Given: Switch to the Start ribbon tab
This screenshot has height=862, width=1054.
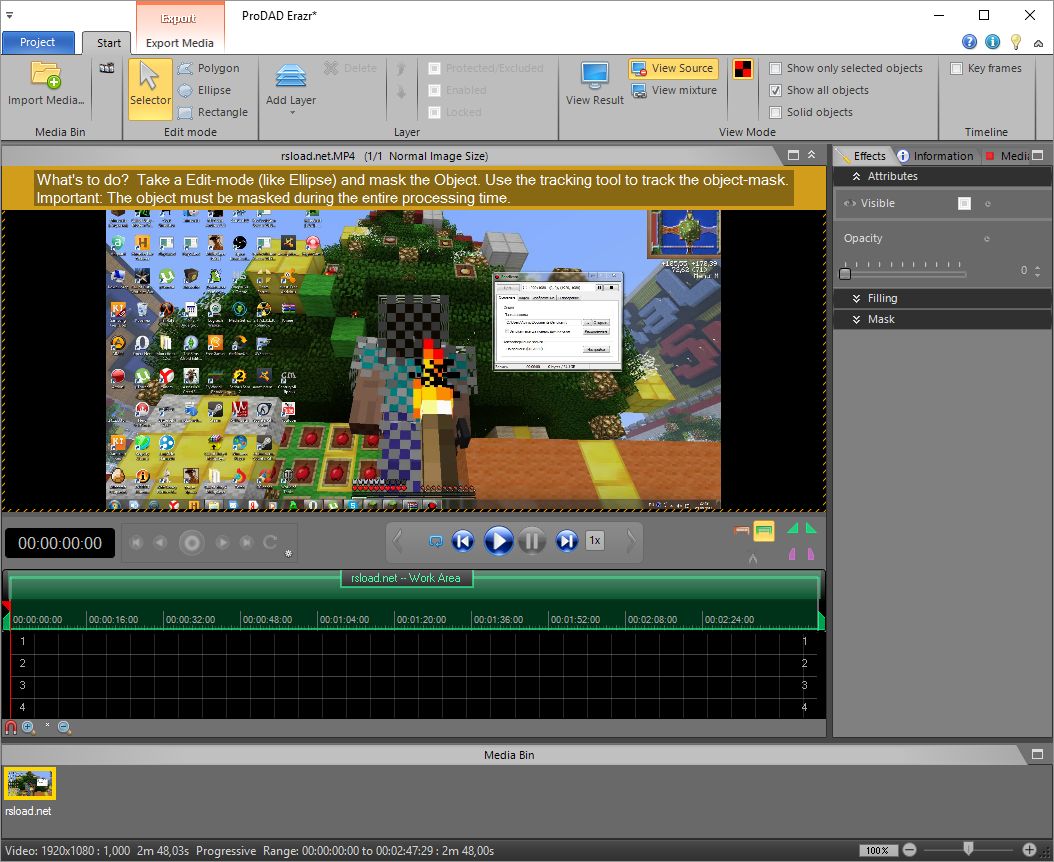Looking at the screenshot, I should click(108, 43).
